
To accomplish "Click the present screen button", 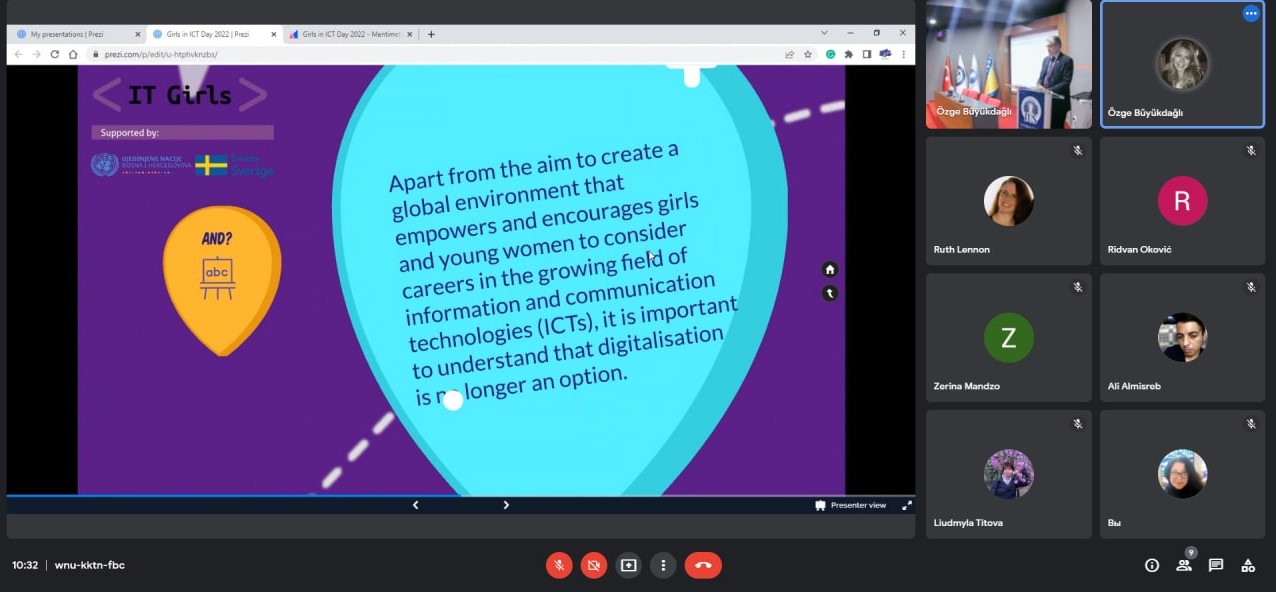I will pos(628,565).
